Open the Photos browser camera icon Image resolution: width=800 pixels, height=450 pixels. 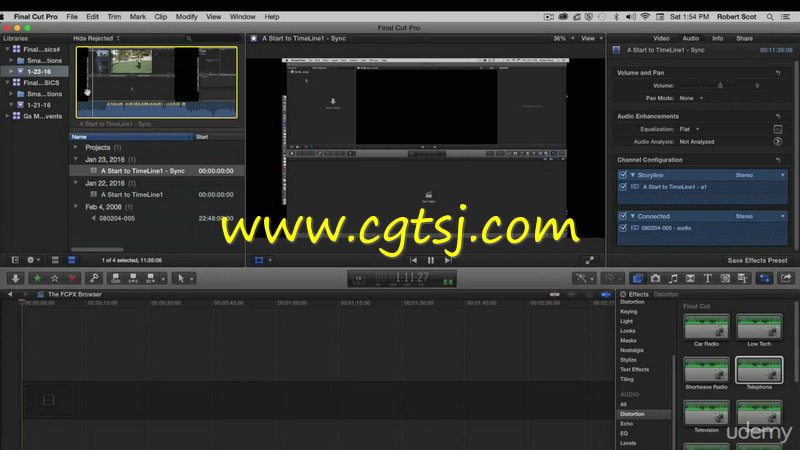coord(656,279)
